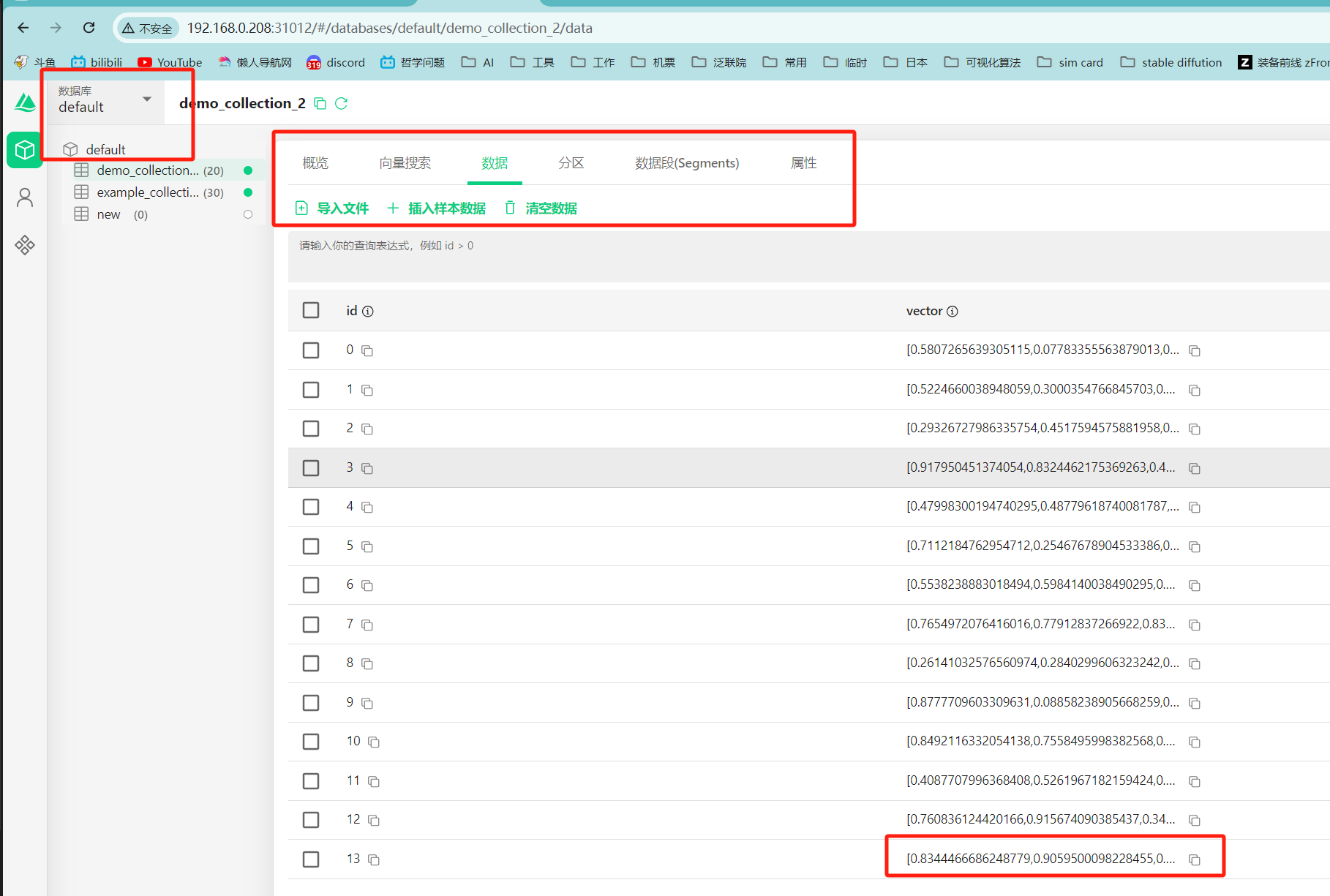1330x896 pixels.
Task: Click the 导入文件 button
Action: tap(331, 208)
